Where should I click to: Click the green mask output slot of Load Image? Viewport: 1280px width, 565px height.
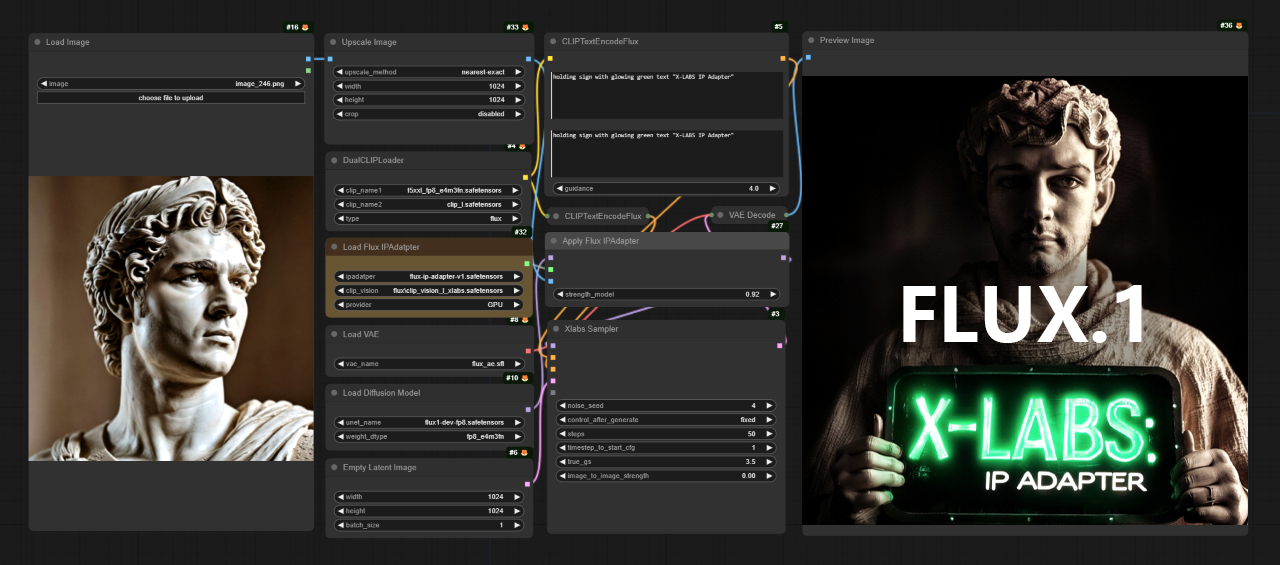click(308, 71)
